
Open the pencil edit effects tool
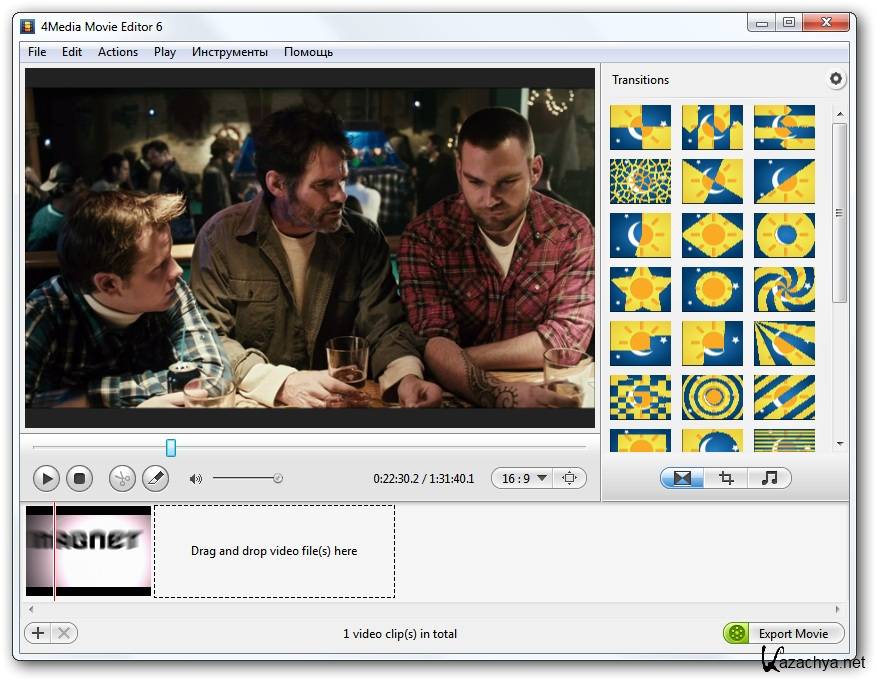tap(155, 478)
